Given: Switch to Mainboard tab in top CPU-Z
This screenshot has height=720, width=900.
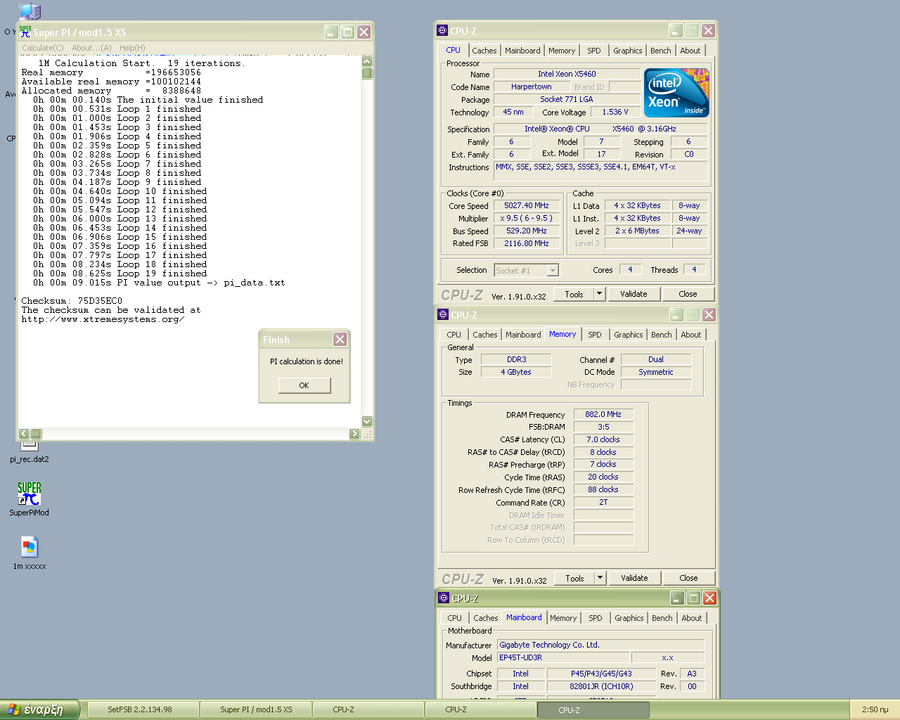Looking at the screenshot, I should pos(522,51).
